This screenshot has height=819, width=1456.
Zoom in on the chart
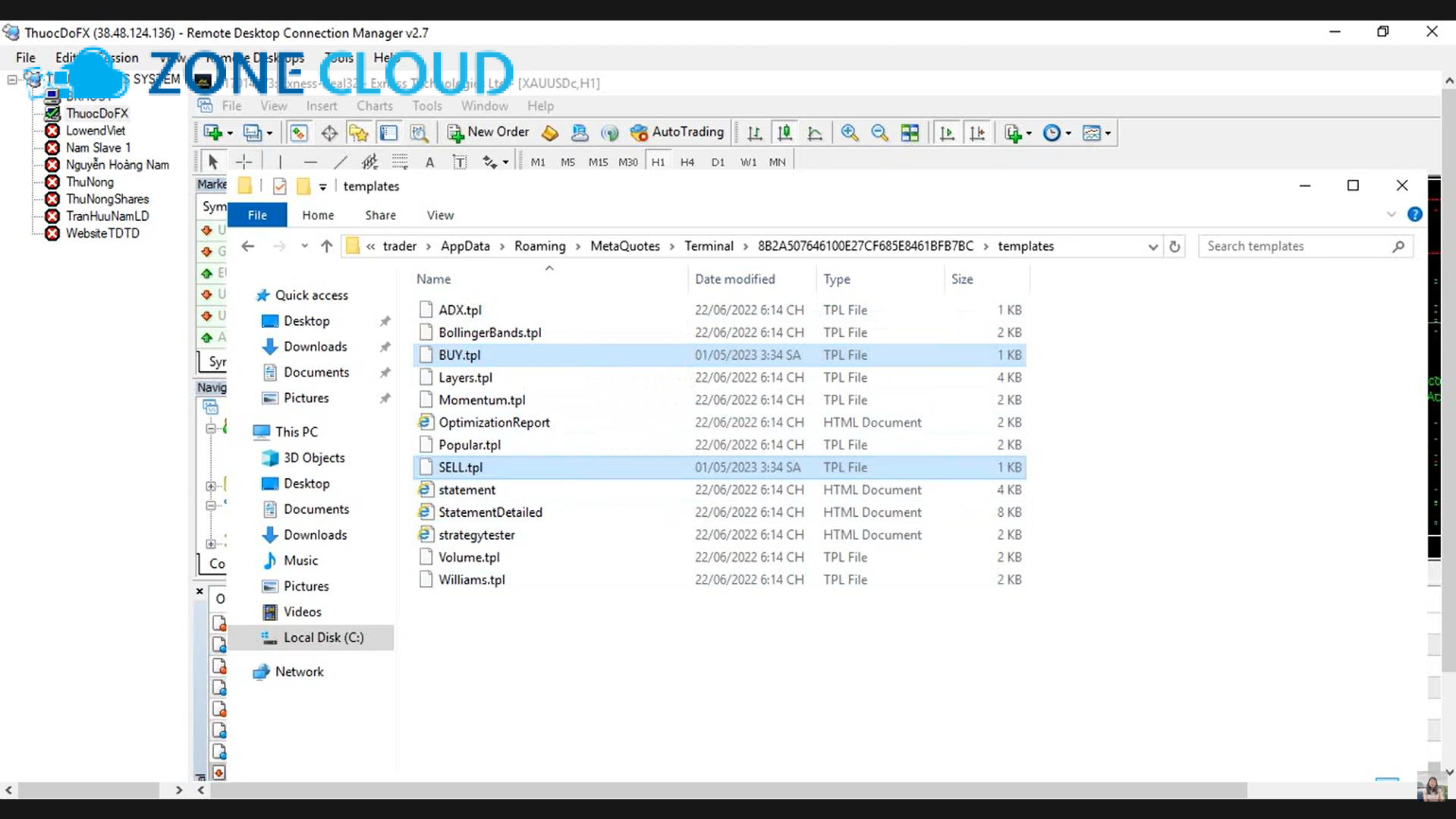click(850, 132)
